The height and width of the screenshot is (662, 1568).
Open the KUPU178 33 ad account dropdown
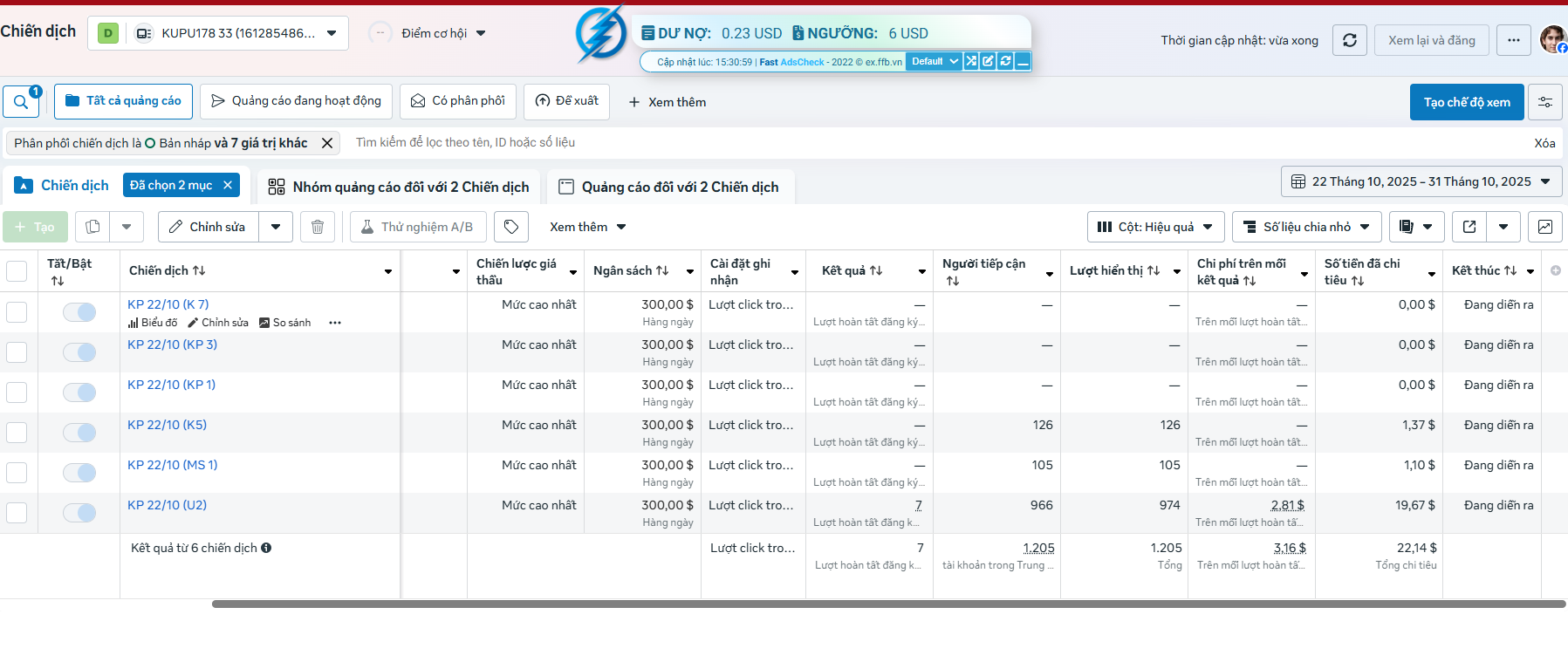coord(218,33)
